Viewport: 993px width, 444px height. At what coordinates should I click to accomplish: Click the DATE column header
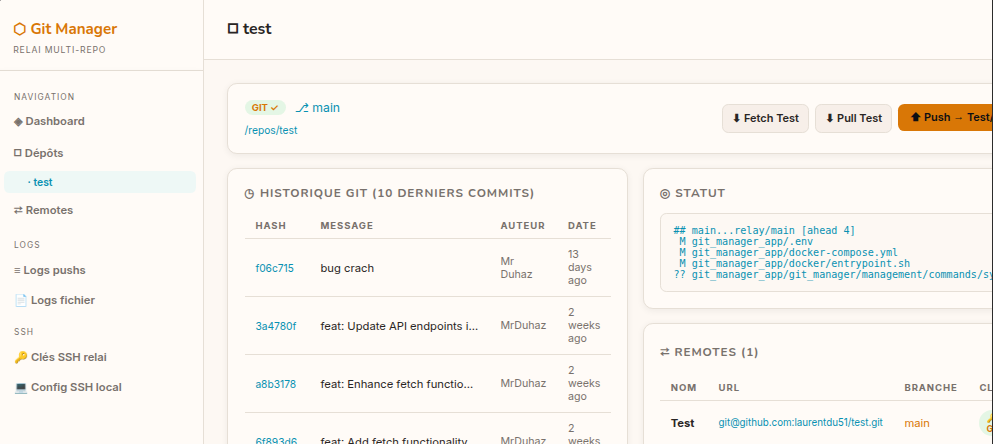point(582,225)
